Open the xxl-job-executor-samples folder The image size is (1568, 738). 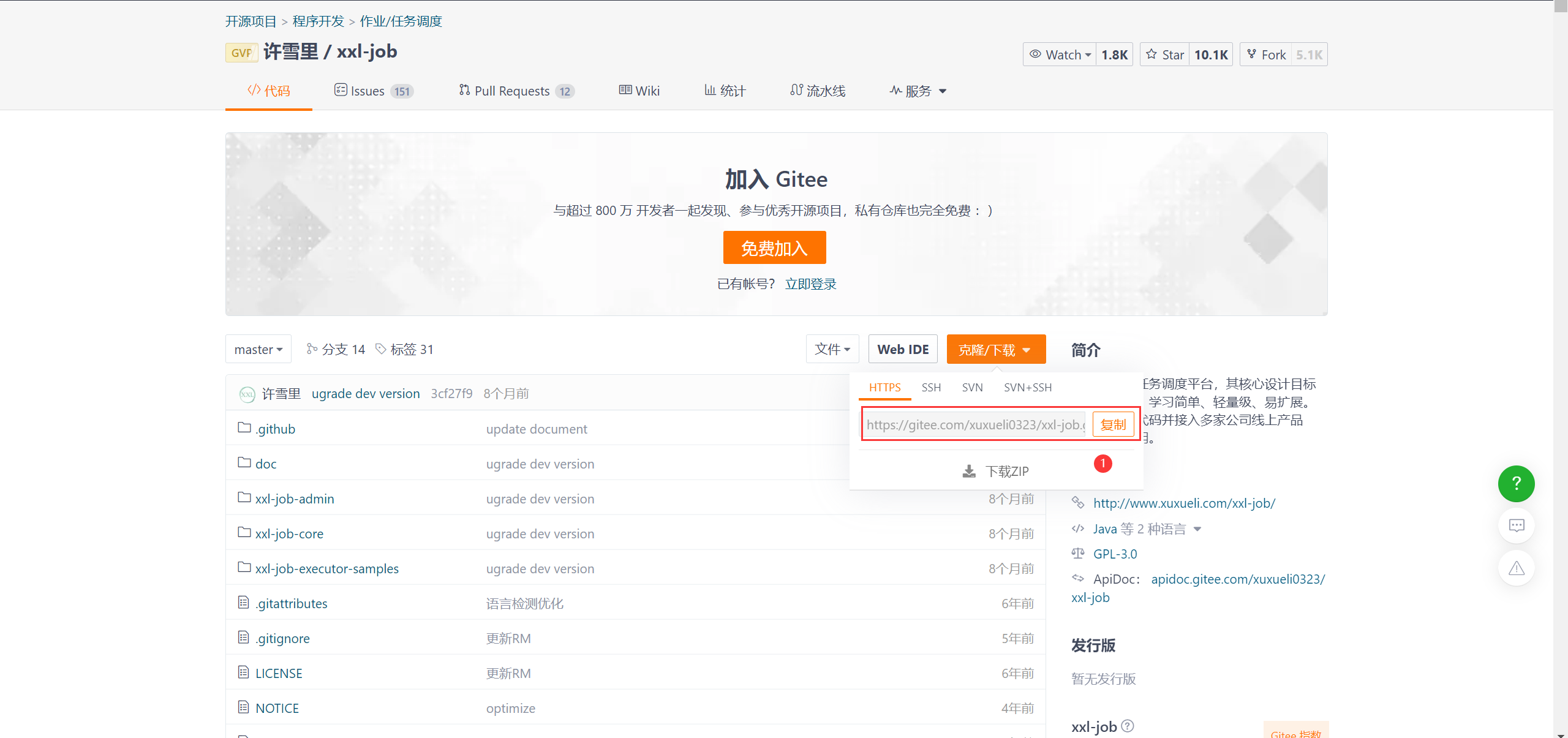coord(327,568)
